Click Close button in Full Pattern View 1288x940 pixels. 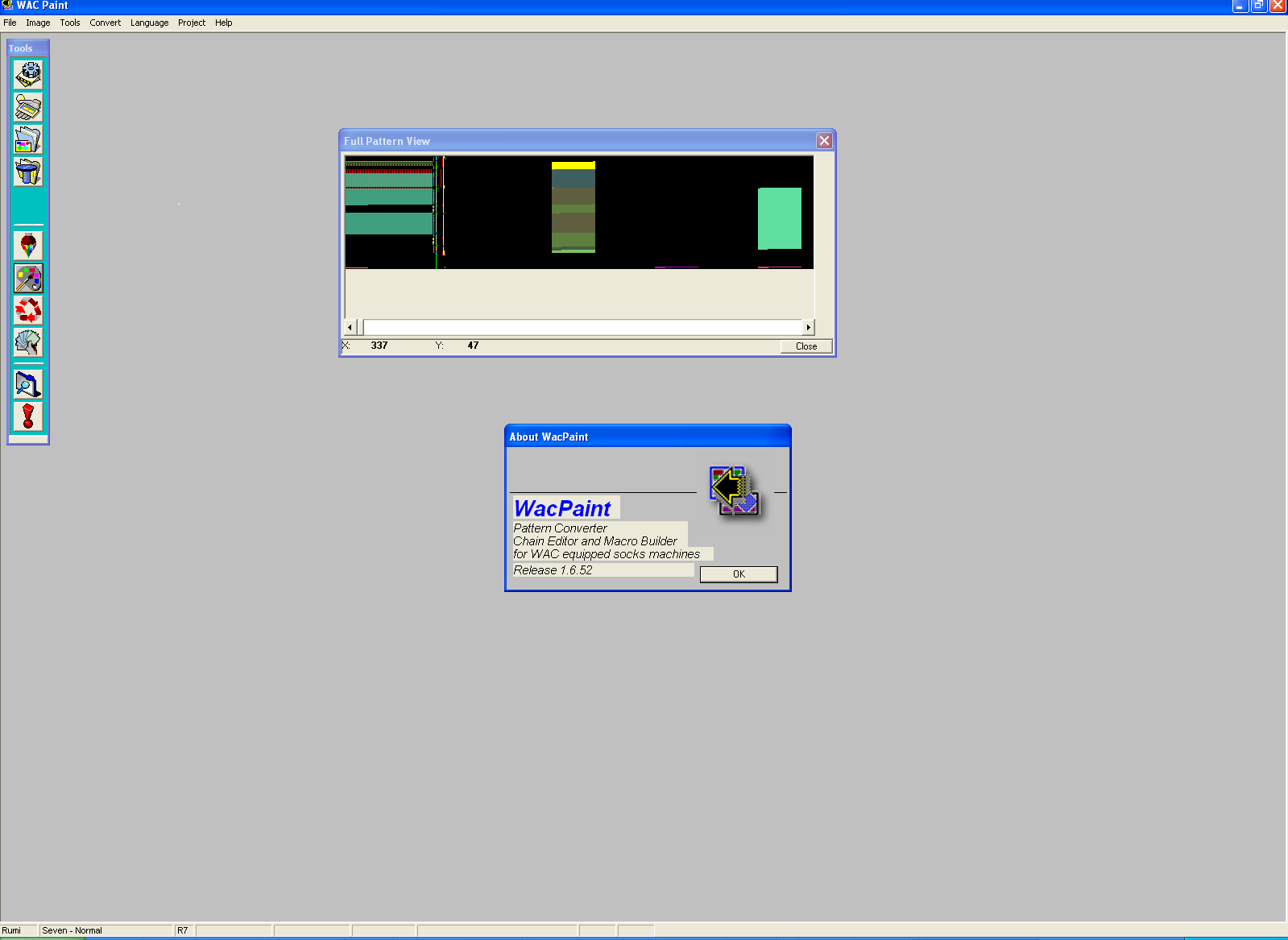tap(806, 346)
